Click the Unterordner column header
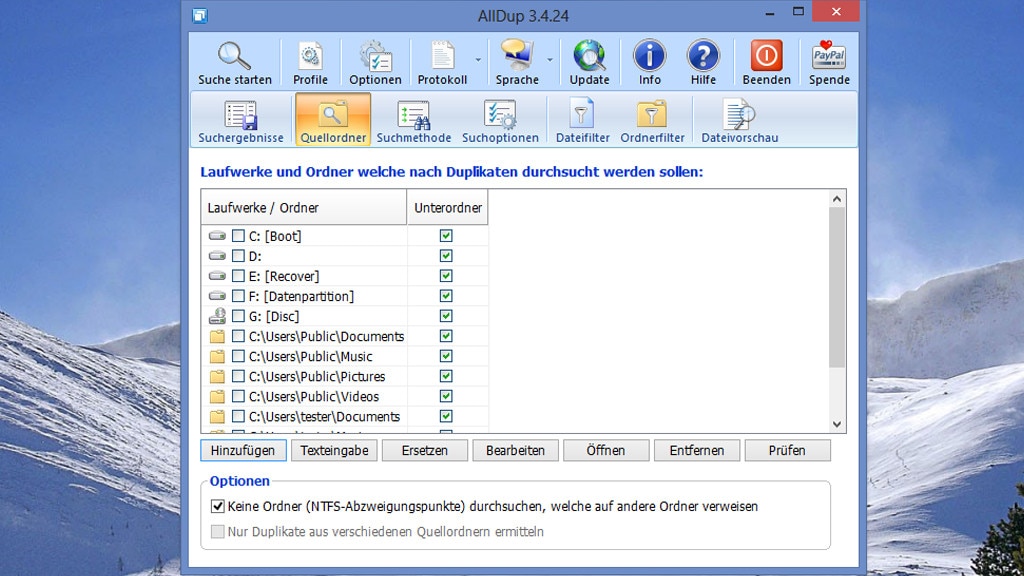1024x576 pixels. click(x=447, y=208)
